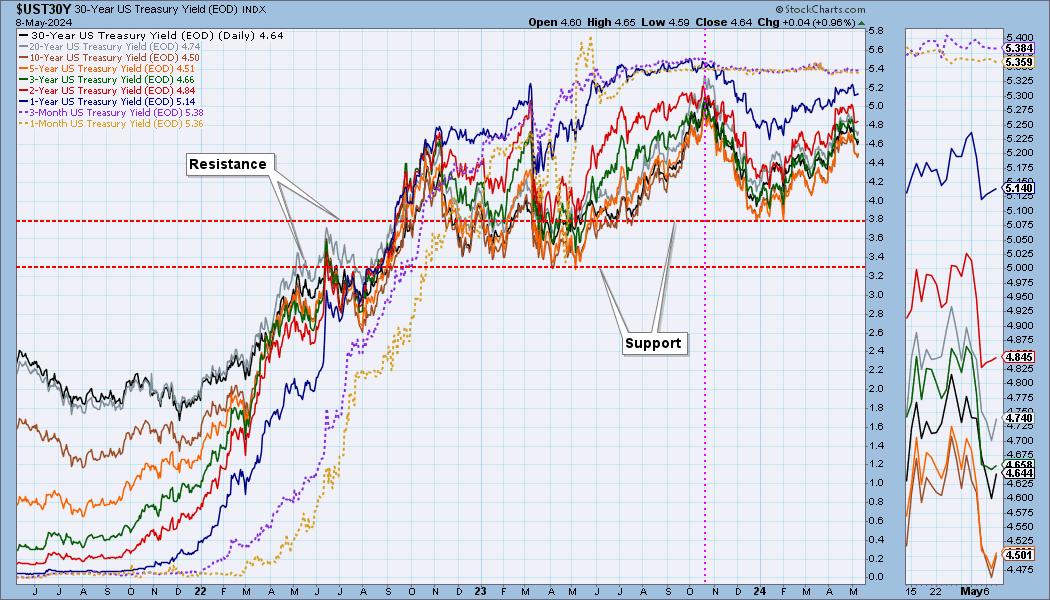
Task: Click the 5.384 value tag in zoom panel
Action: tap(1018, 49)
